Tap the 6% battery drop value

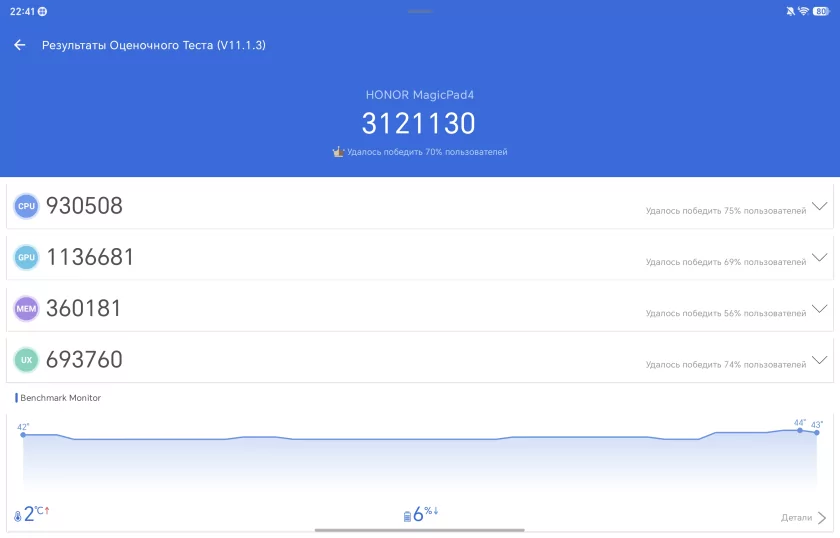[426, 514]
